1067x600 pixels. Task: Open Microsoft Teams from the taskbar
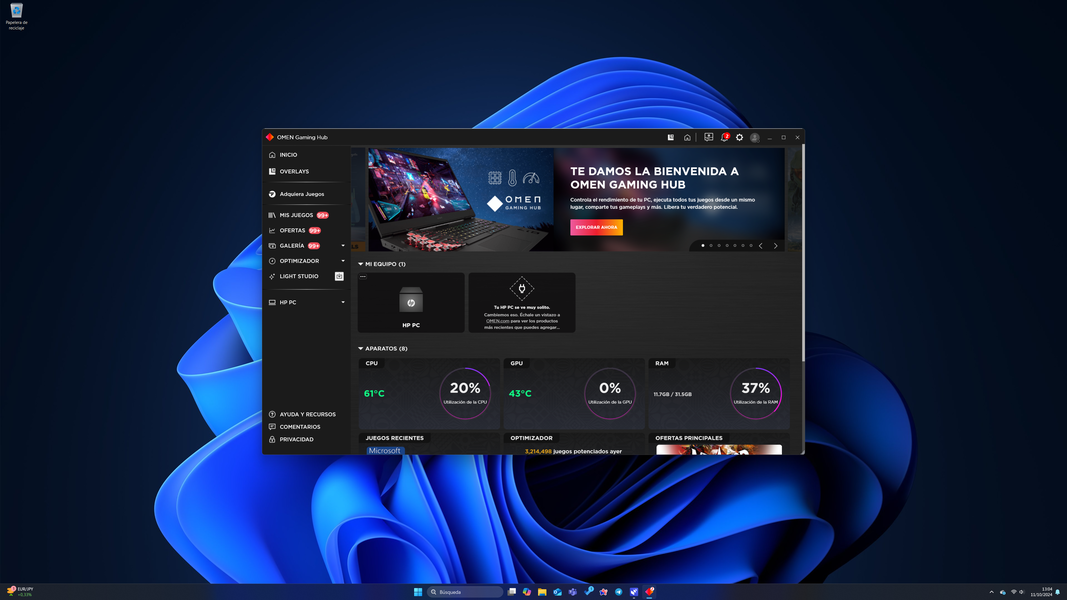point(573,592)
